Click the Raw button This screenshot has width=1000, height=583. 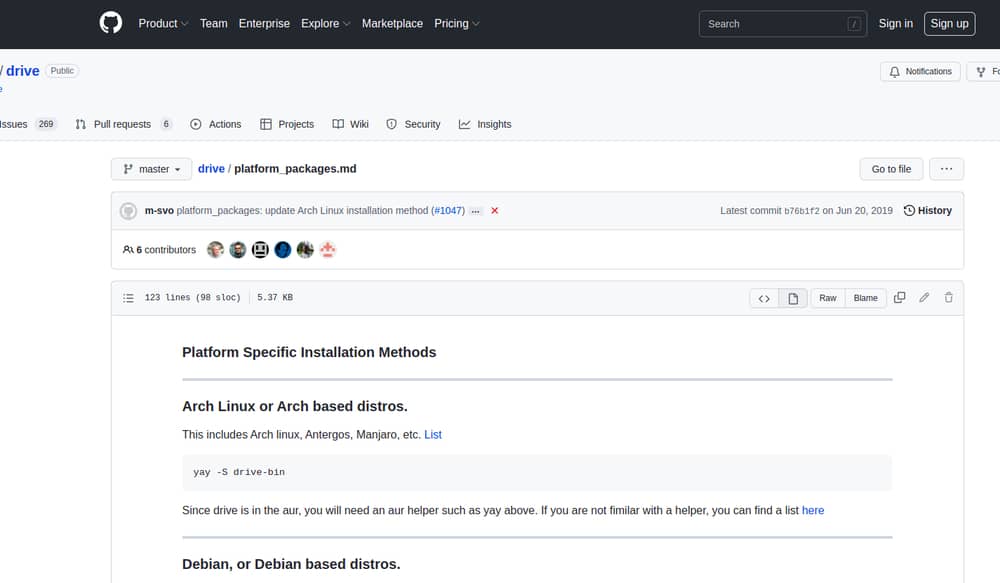click(828, 299)
